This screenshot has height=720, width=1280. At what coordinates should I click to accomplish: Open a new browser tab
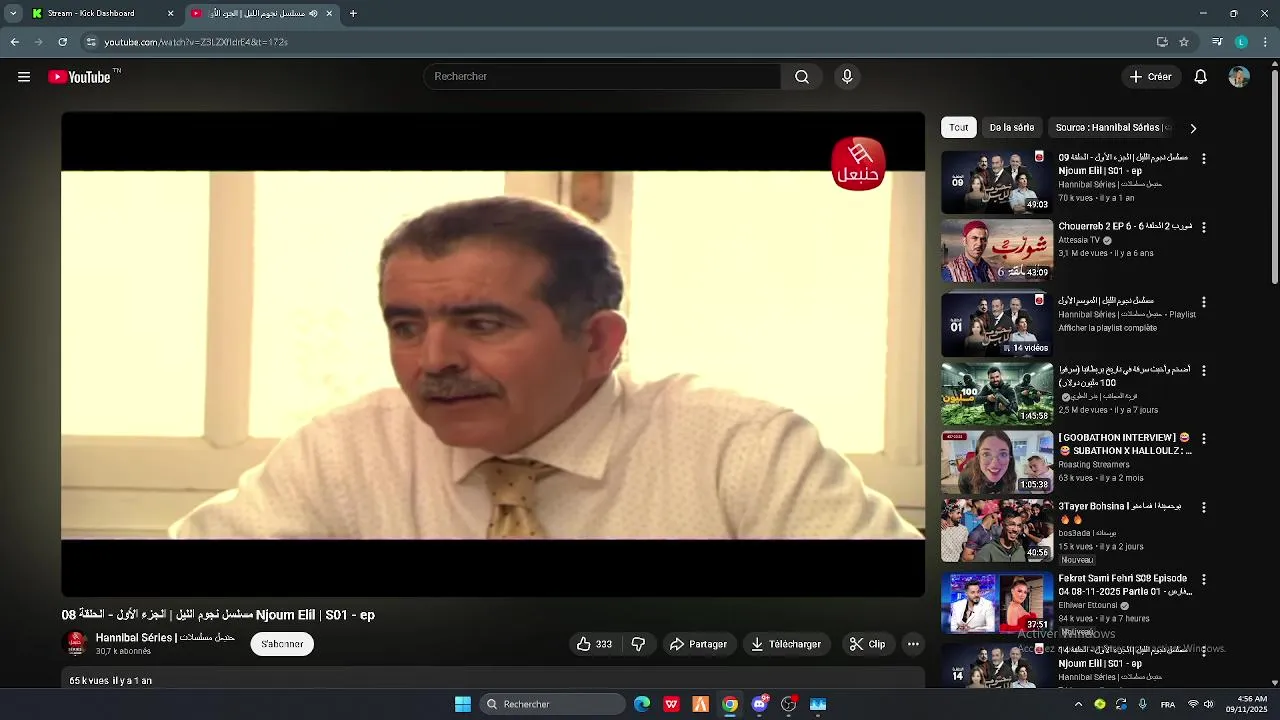coord(353,13)
